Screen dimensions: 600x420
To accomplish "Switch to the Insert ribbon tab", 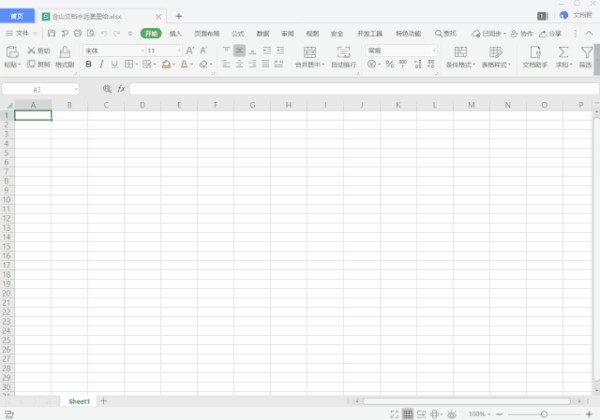I will point(175,34).
